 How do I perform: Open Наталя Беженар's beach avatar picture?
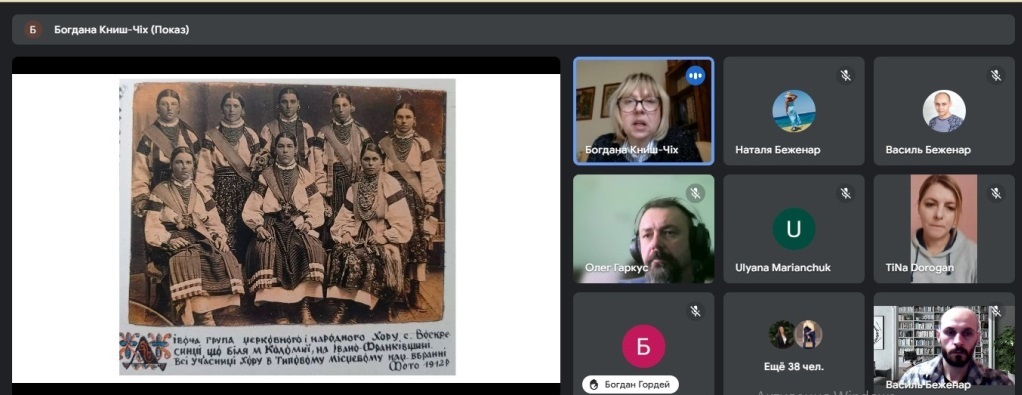click(x=793, y=111)
